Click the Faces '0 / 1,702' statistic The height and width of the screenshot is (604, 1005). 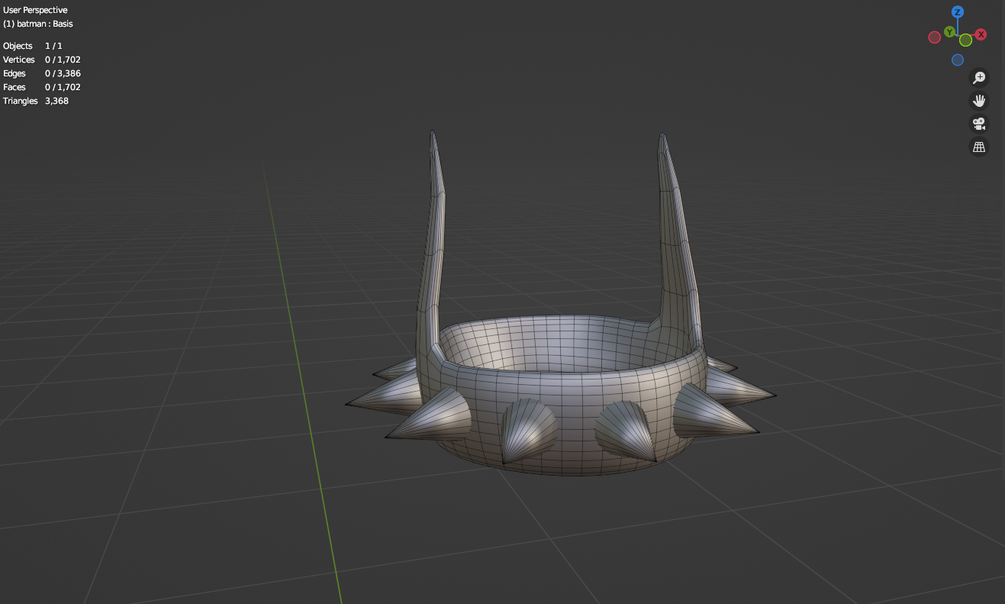(x=63, y=87)
